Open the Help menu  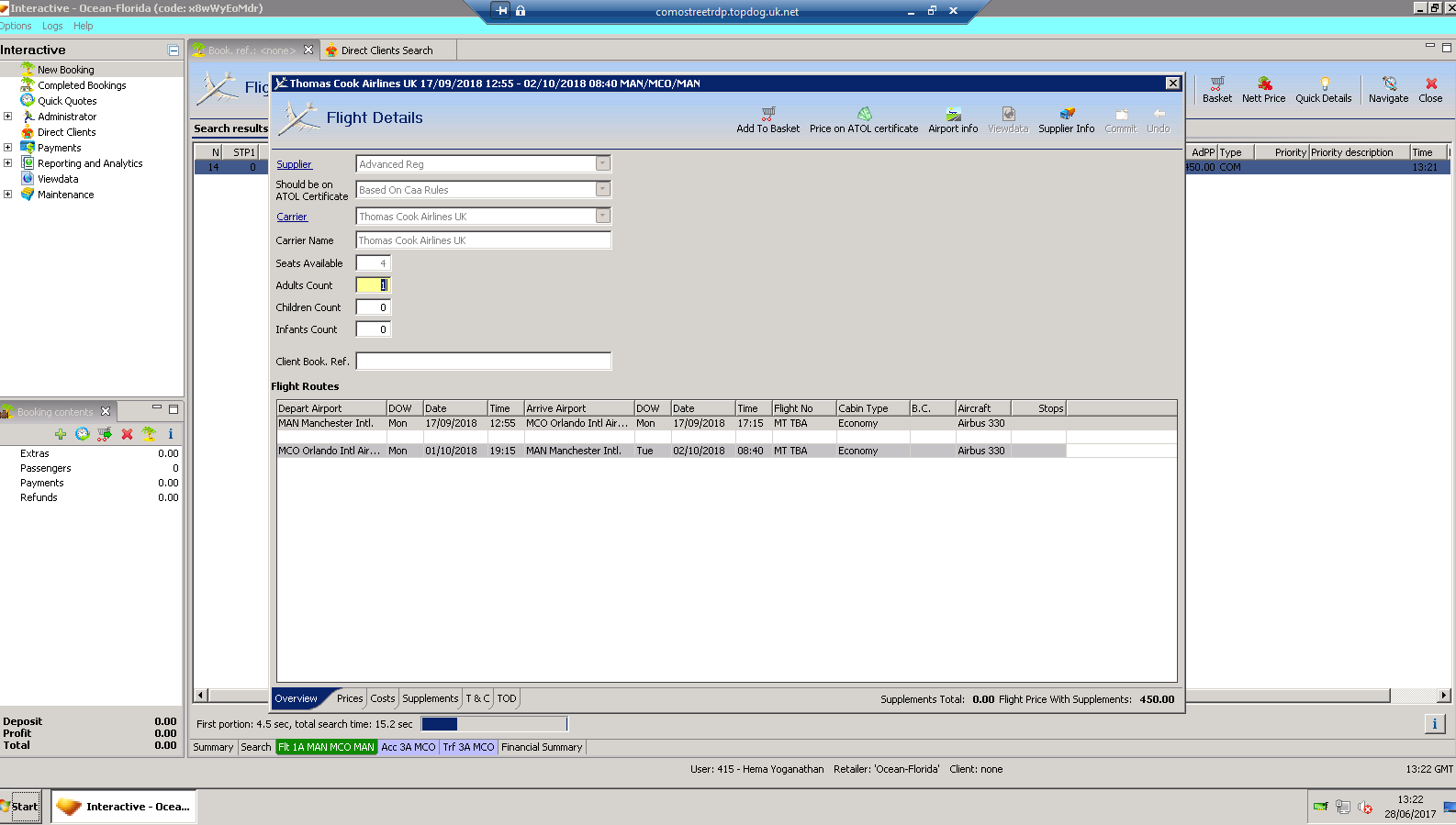pos(84,26)
